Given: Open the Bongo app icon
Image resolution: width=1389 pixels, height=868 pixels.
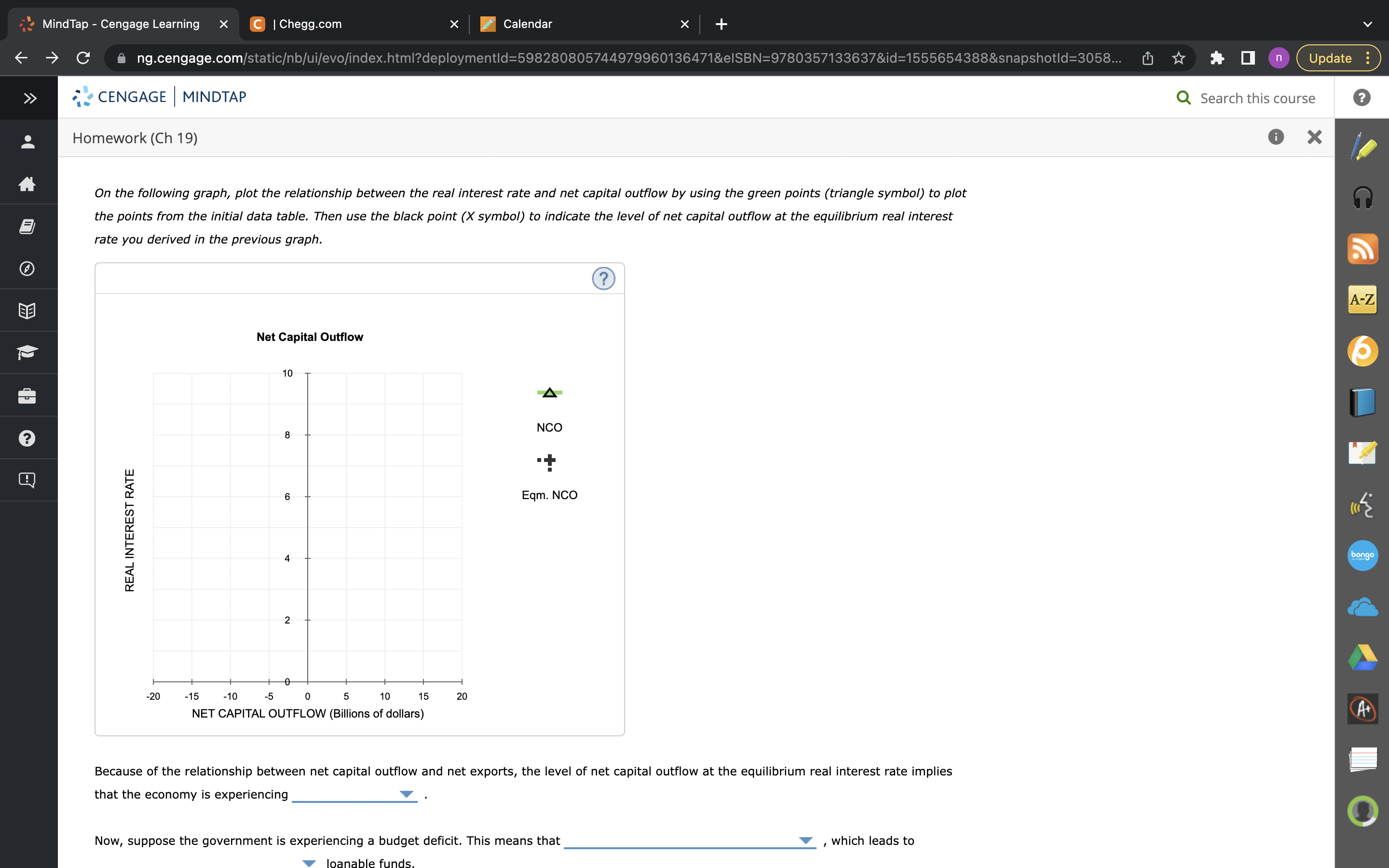Looking at the screenshot, I should 1362,555.
